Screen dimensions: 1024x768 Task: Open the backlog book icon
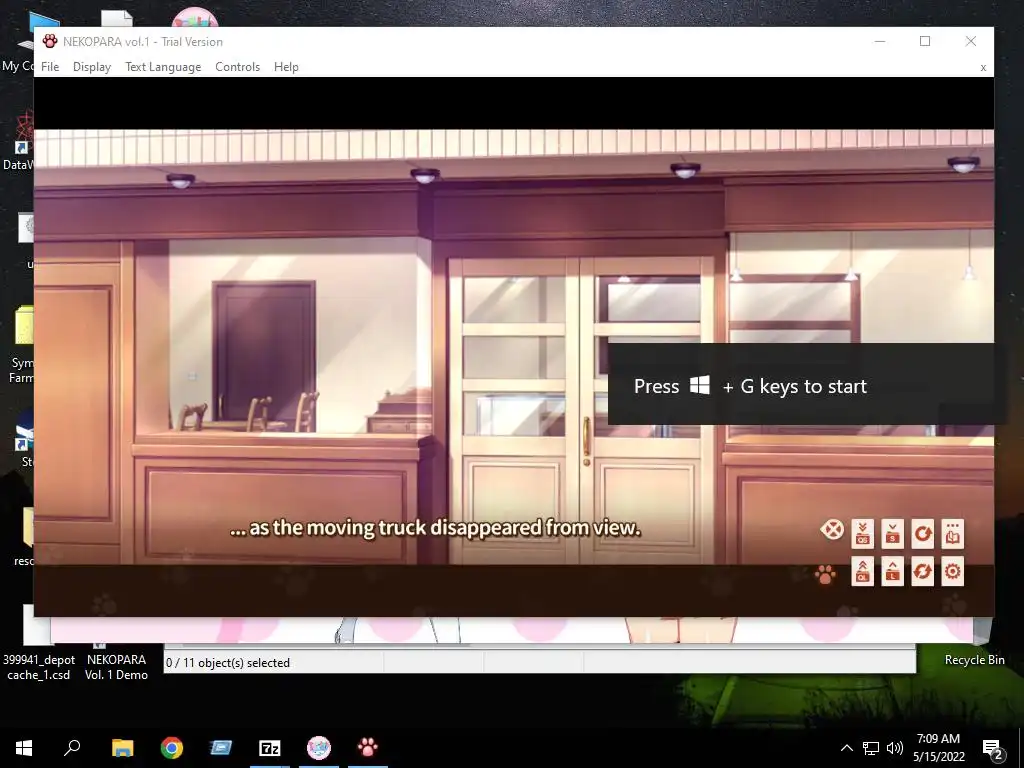[x=952, y=534]
